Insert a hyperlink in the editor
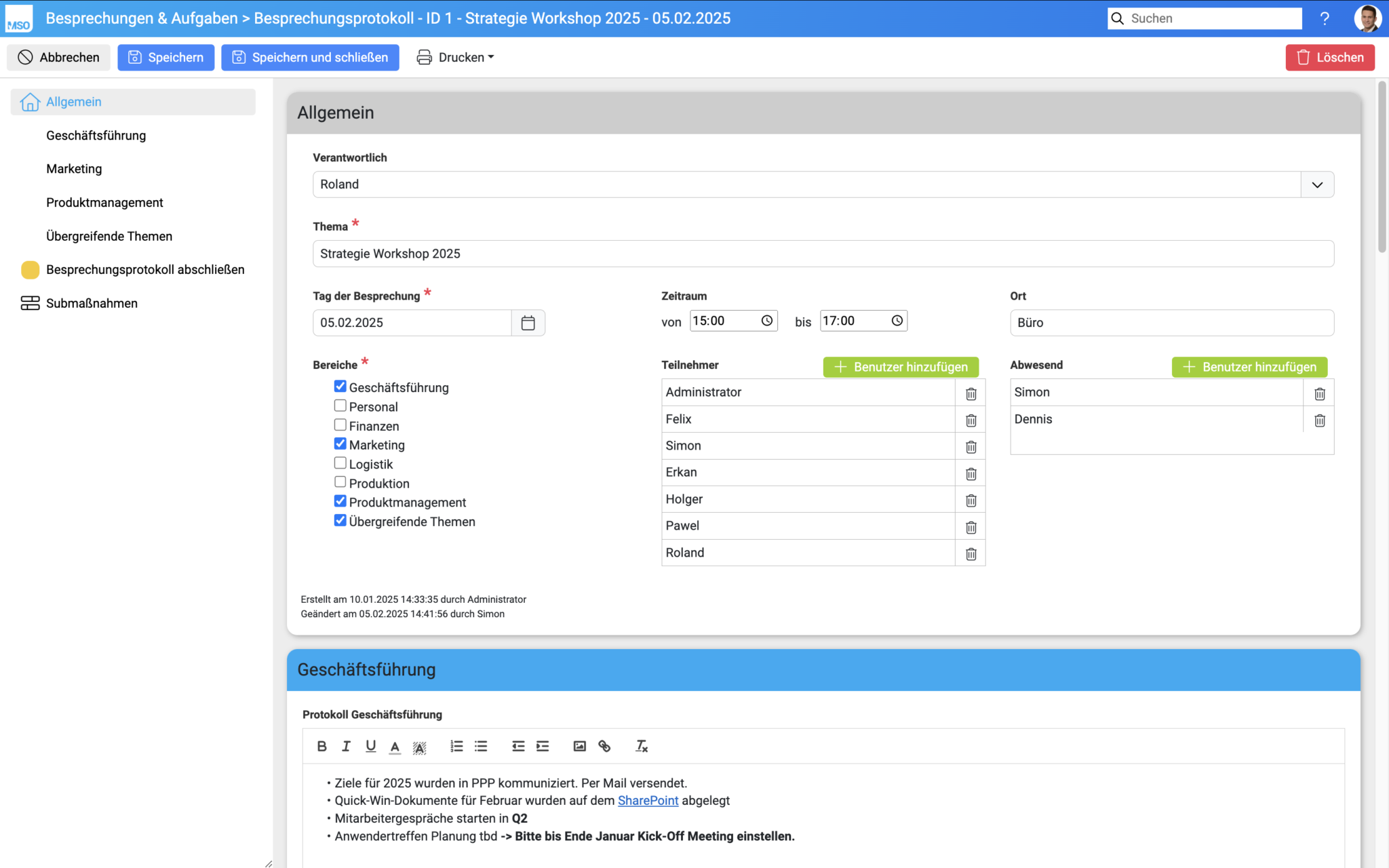Viewport: 1389px width, 868px height. 604,746
